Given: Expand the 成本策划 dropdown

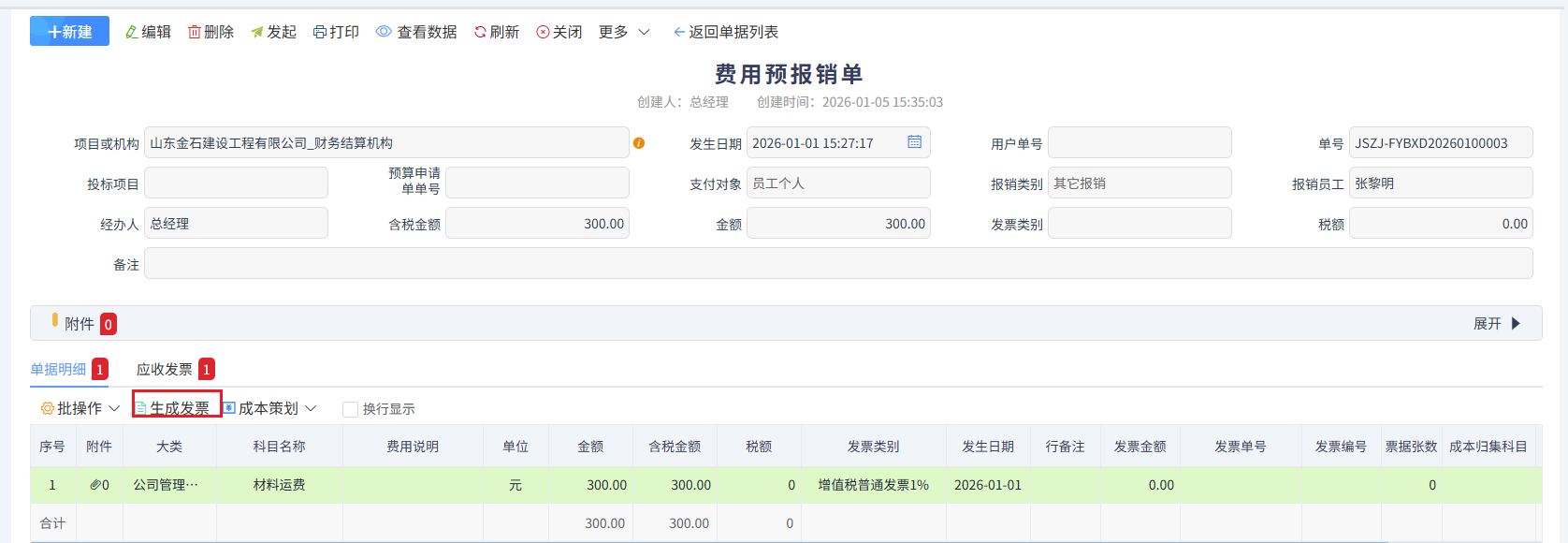Looking at the screenshot, I should (270, 409).
